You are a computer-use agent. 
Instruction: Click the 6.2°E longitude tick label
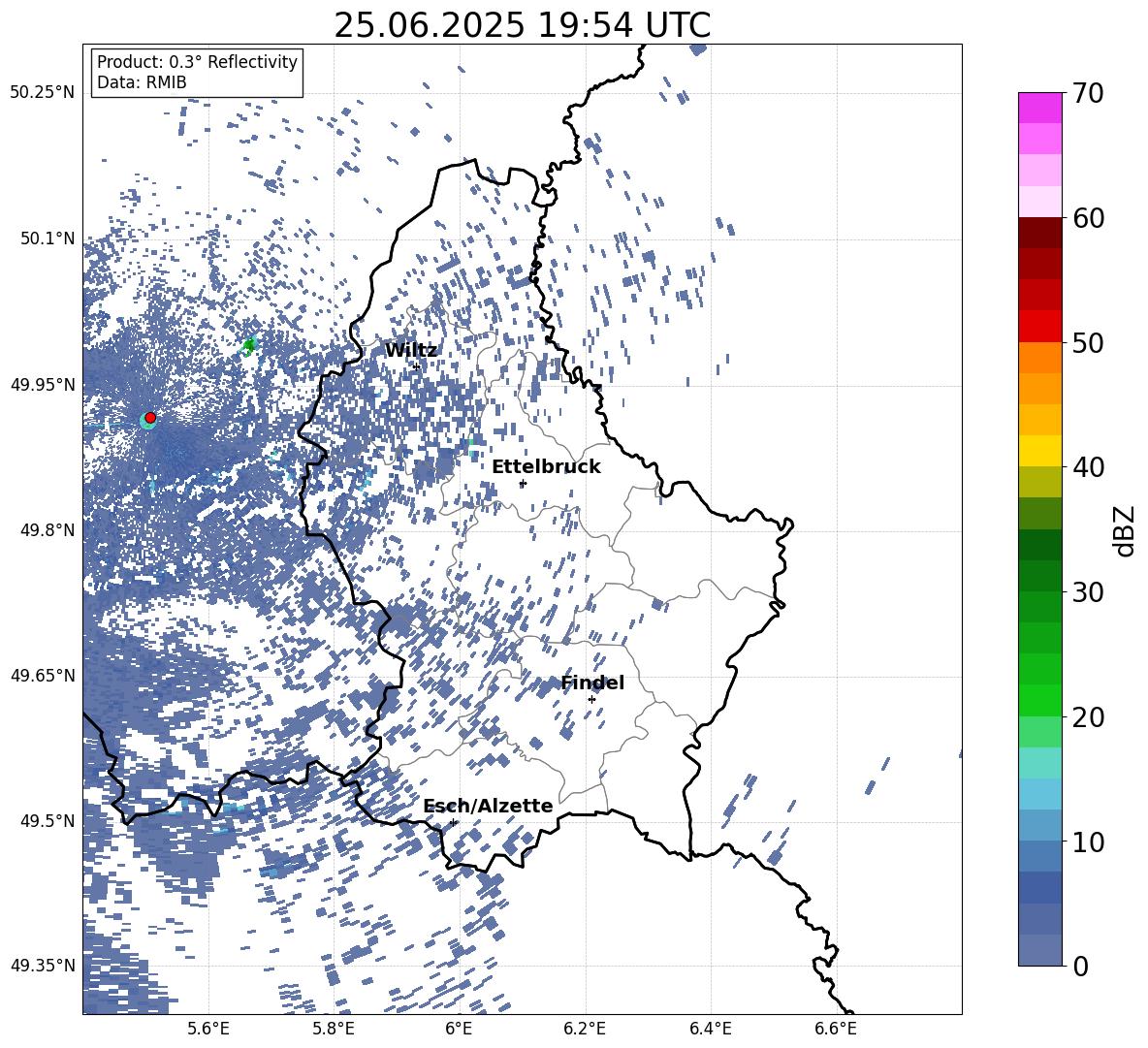585,1029
